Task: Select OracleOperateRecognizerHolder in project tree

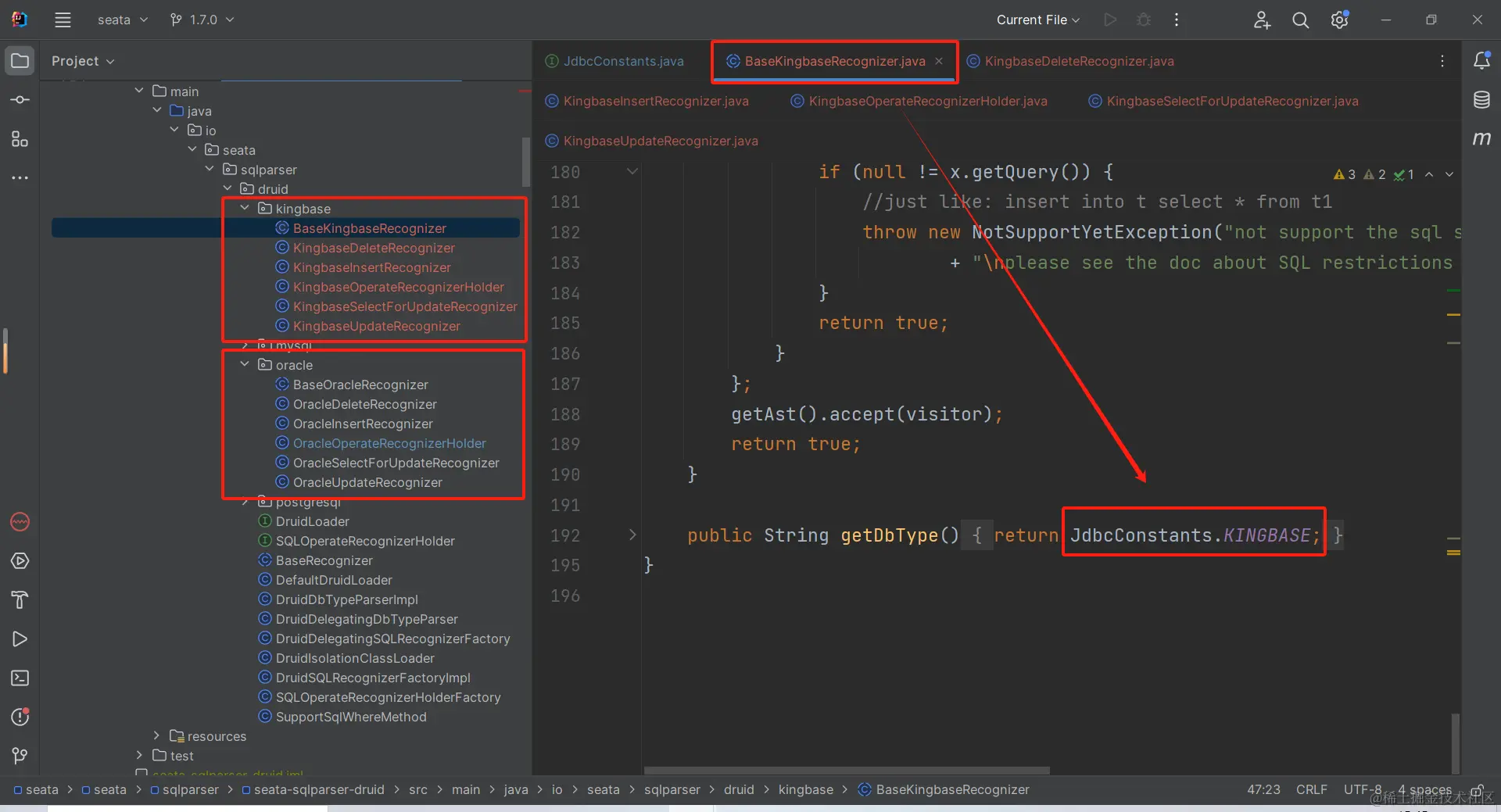Action: [x=389, y=443]
